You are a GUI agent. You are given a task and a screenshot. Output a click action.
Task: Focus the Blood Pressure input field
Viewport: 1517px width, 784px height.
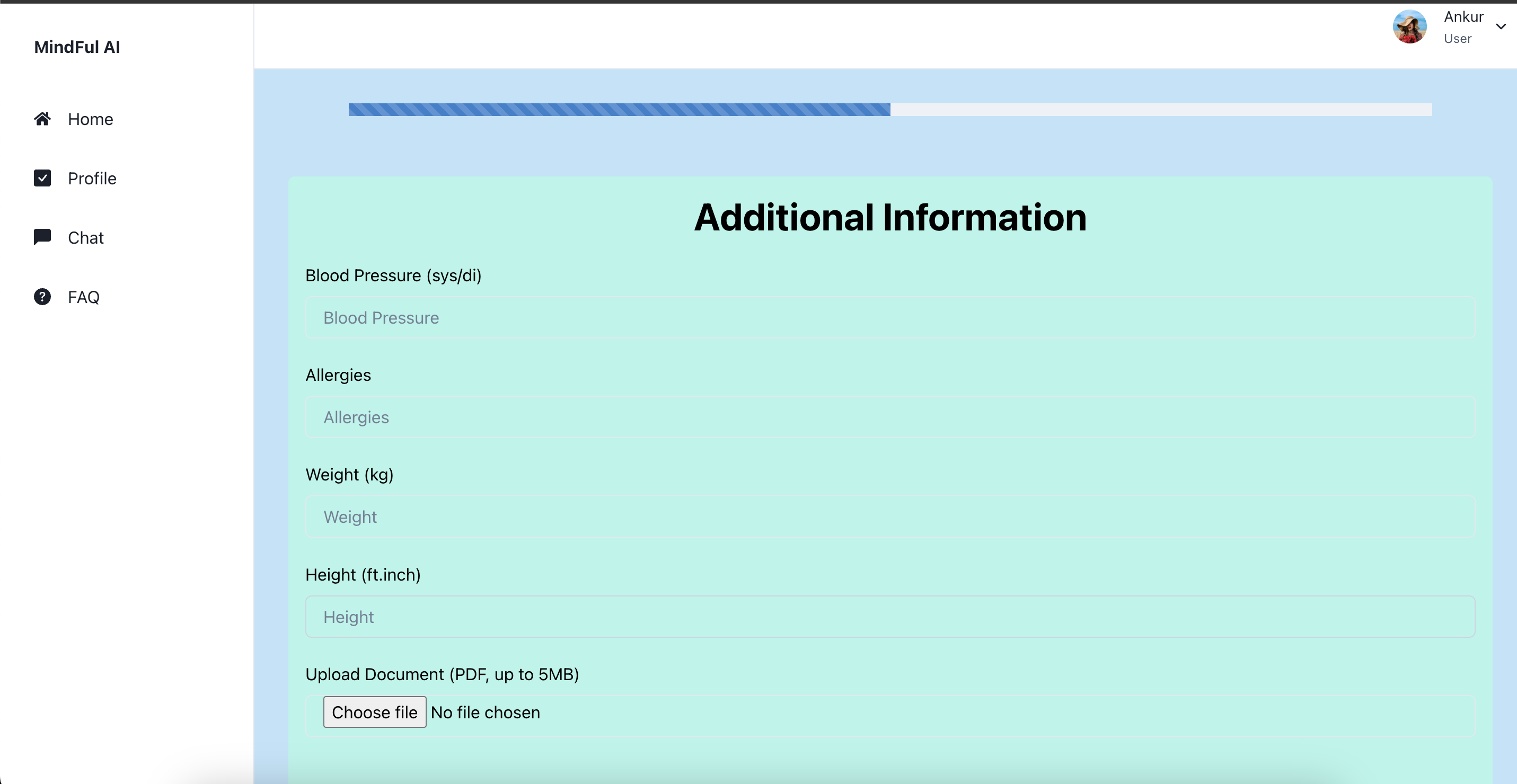[x=890, y=318]
